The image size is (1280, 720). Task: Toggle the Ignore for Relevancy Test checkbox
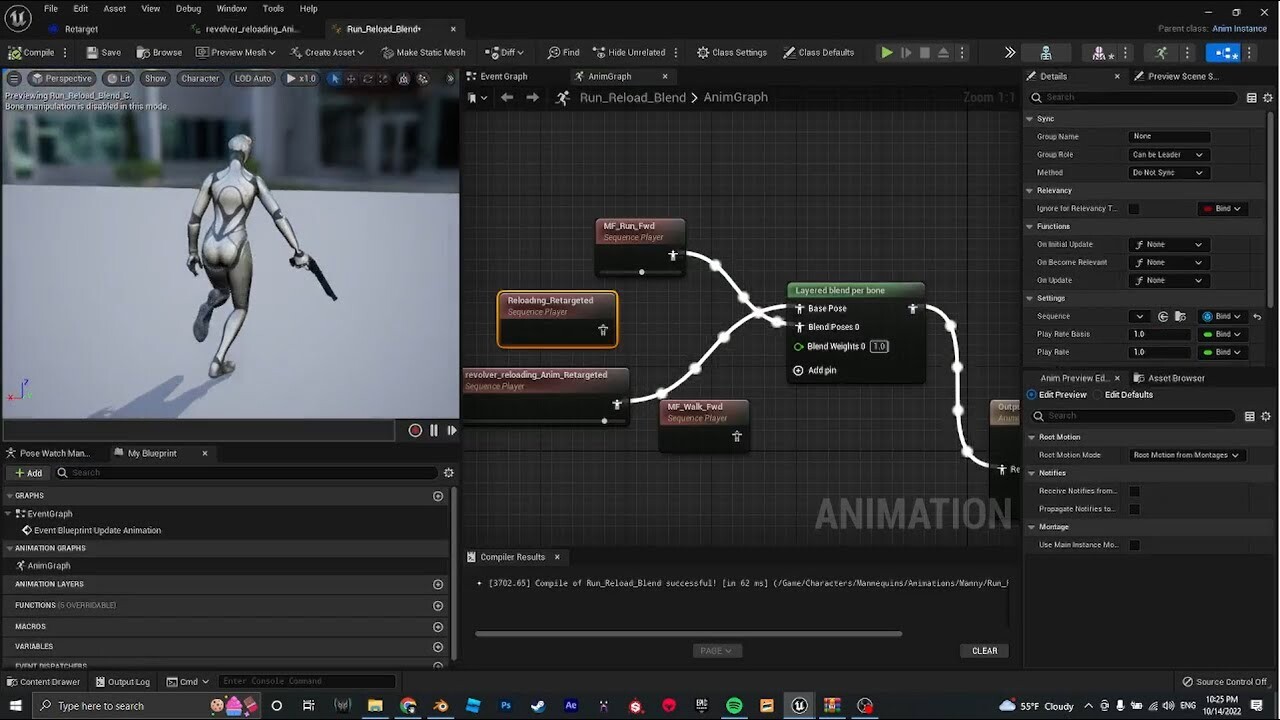click(x=1133, y=208)
